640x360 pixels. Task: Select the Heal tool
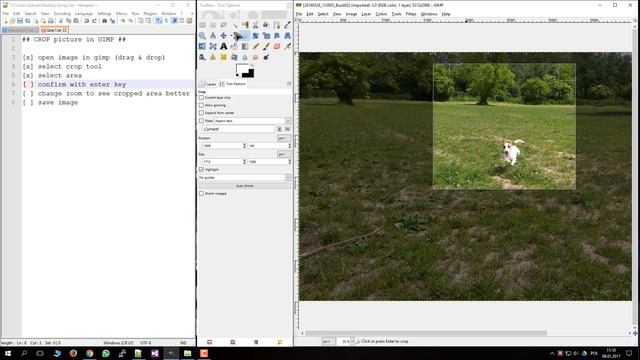point(224,57)
